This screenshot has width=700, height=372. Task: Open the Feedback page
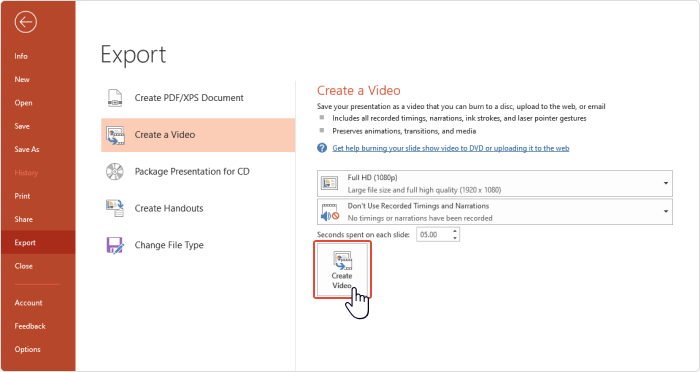click(30, 326)
